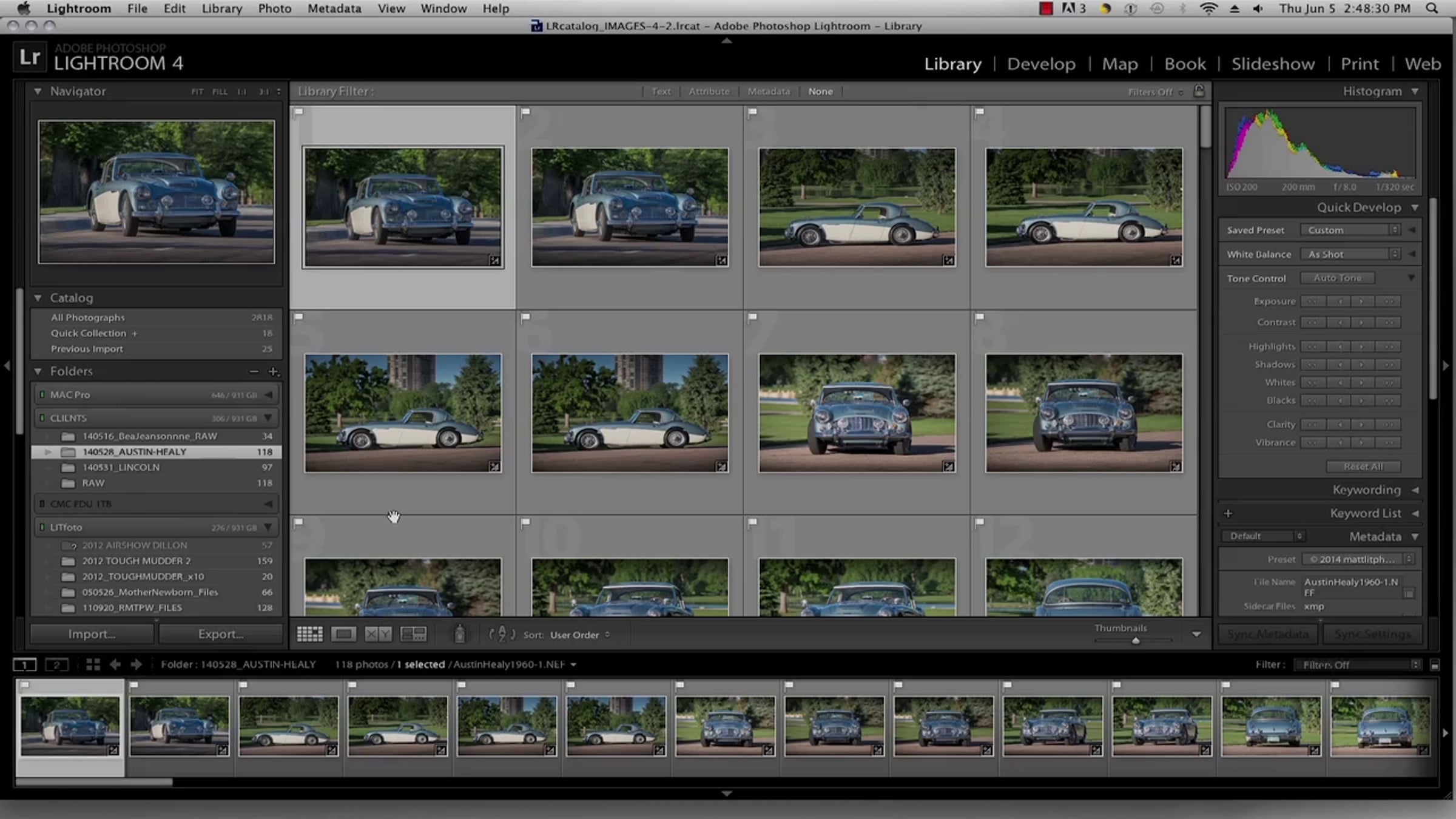Switch to Loupe view icon

(x=343, y=635)
